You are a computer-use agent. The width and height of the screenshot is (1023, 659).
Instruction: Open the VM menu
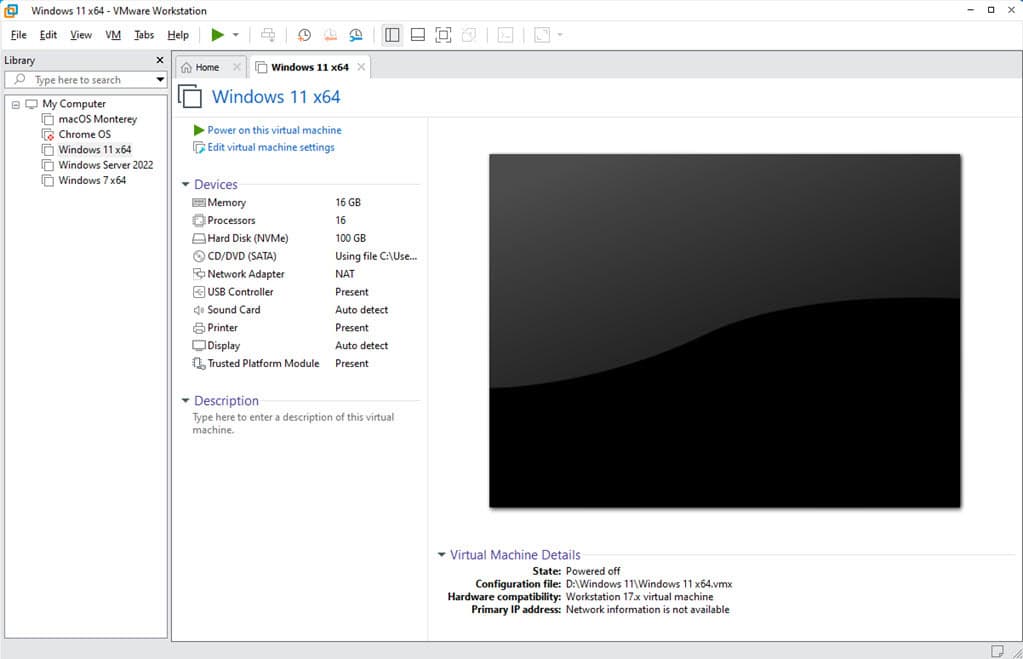coord(113,35)
